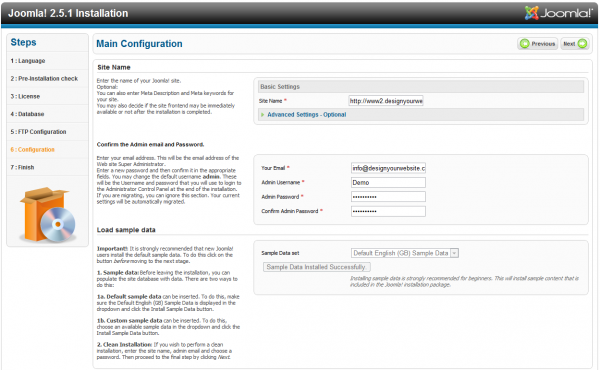Click Confirm the Admin email and Password heading
Viewport: 600px width, 370px height.
click(150, 144)
